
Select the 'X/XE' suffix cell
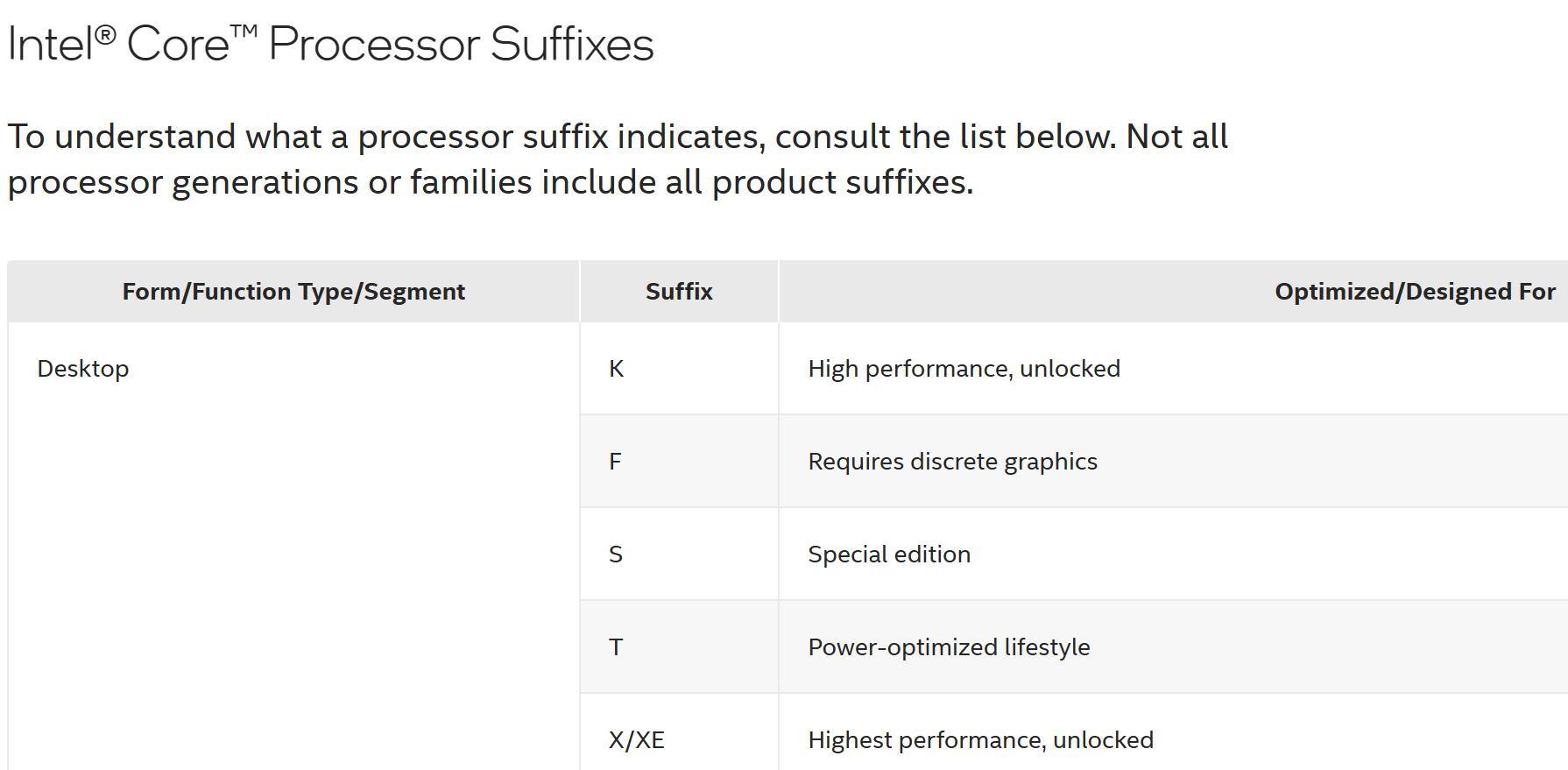[637, 740]
